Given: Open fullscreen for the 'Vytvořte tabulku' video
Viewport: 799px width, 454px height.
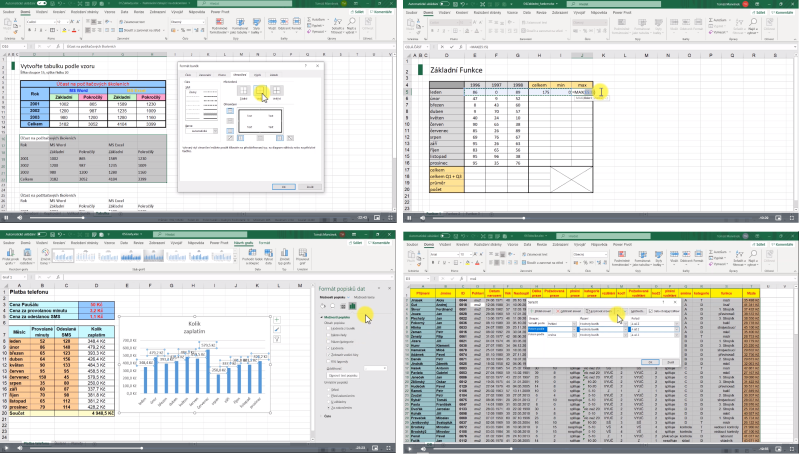Looking at the screenshot, I should (x=390, y=218).
